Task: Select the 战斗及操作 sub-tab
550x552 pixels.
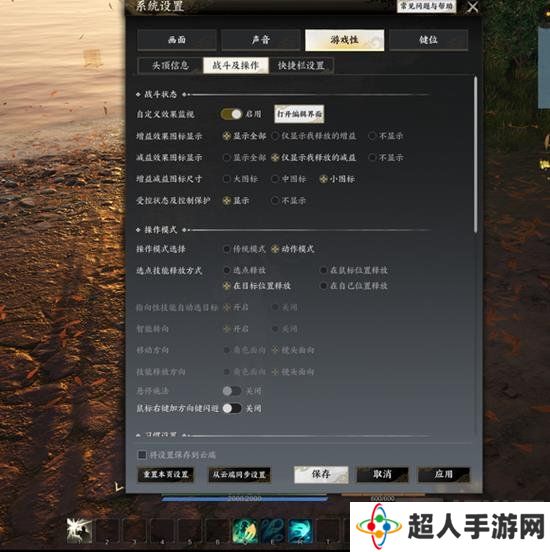Action: coord(236,65)
